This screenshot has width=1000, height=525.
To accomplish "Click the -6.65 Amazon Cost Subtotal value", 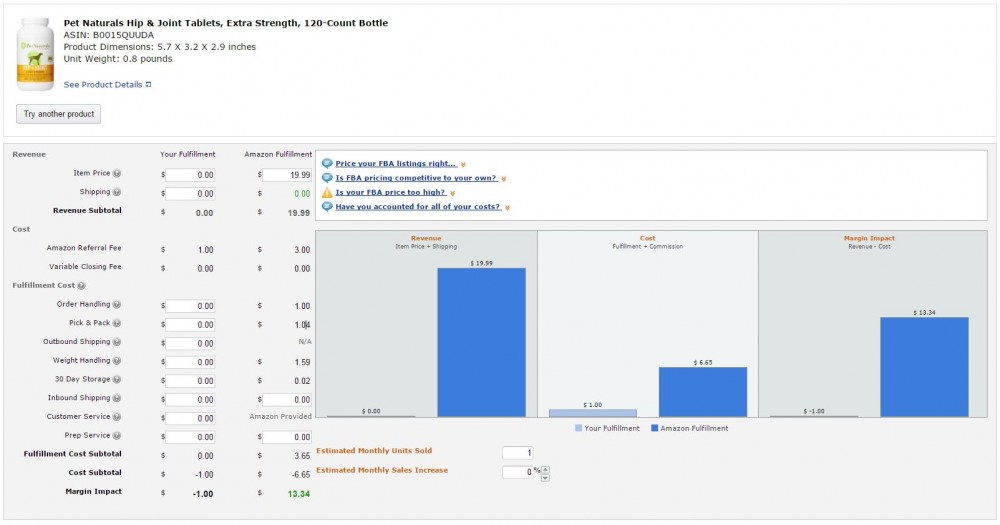I will [300, 475].
